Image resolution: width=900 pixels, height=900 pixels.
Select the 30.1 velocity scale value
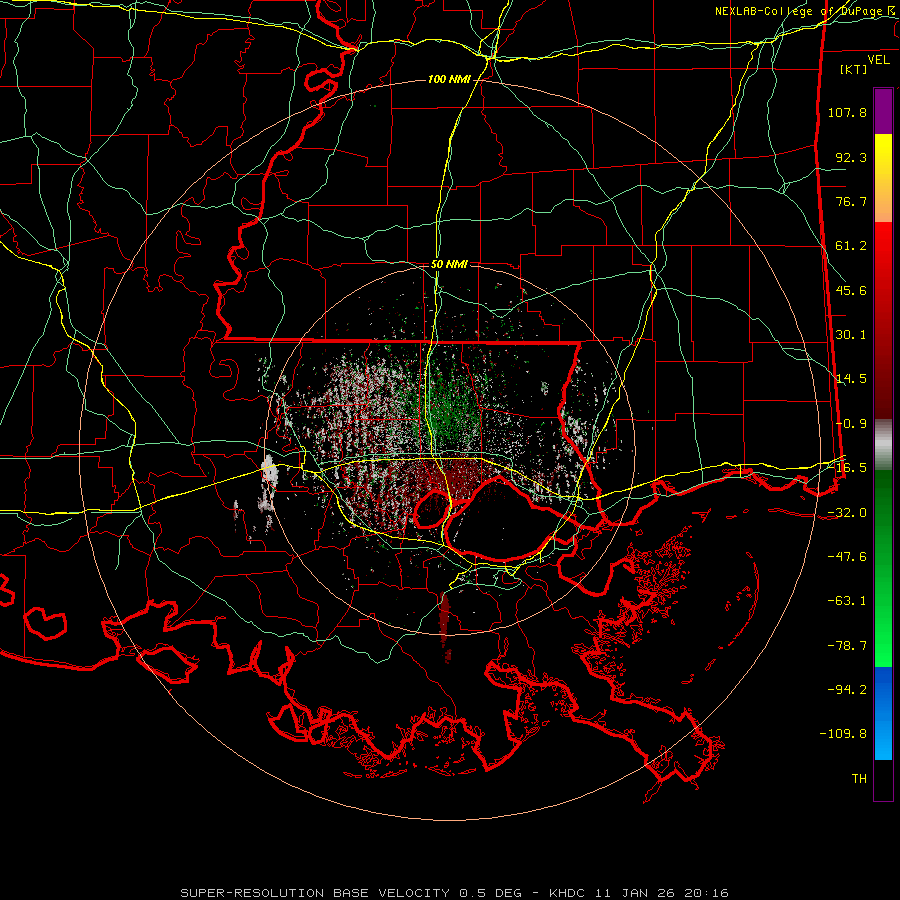[x=851, y=335]
